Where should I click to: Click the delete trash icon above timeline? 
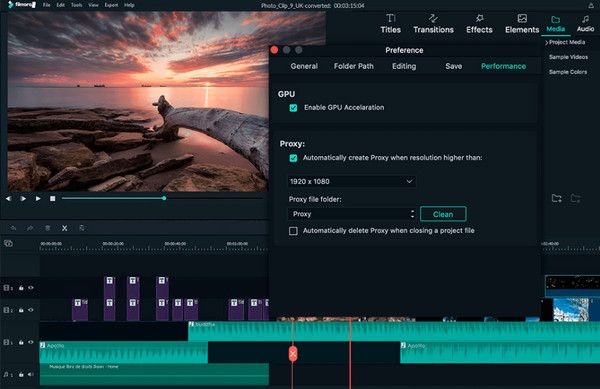point(47,228)
